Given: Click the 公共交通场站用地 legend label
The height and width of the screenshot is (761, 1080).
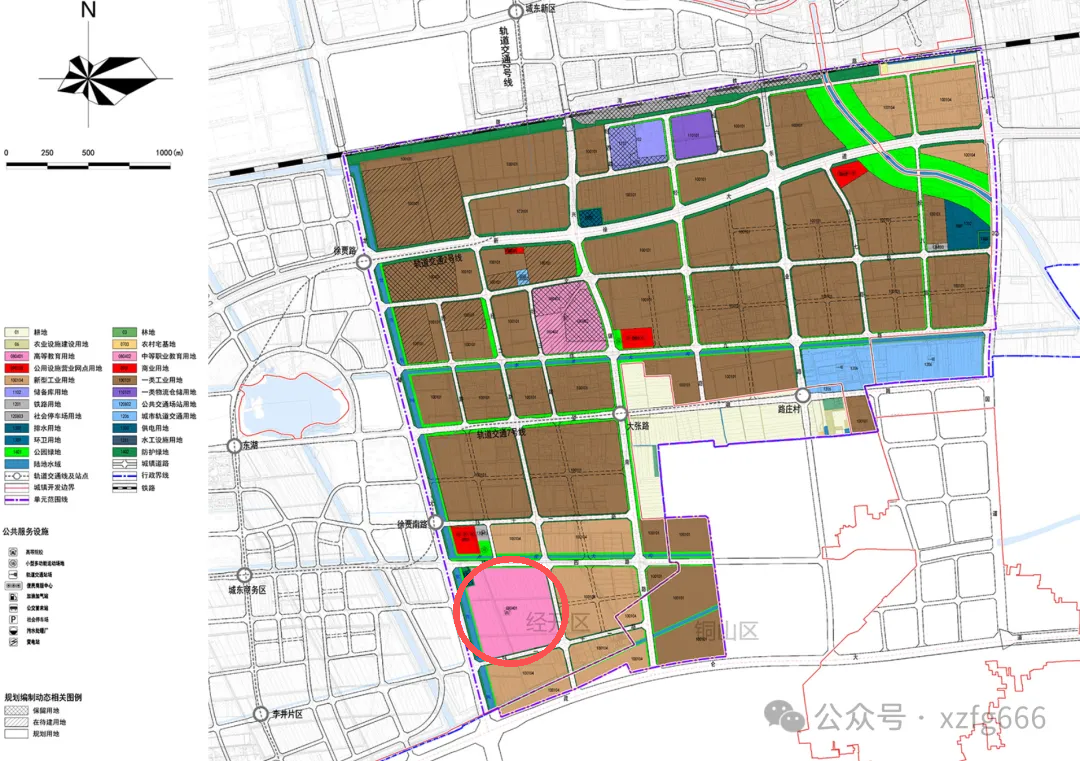Looking at the screenshot, I should 169,404.
